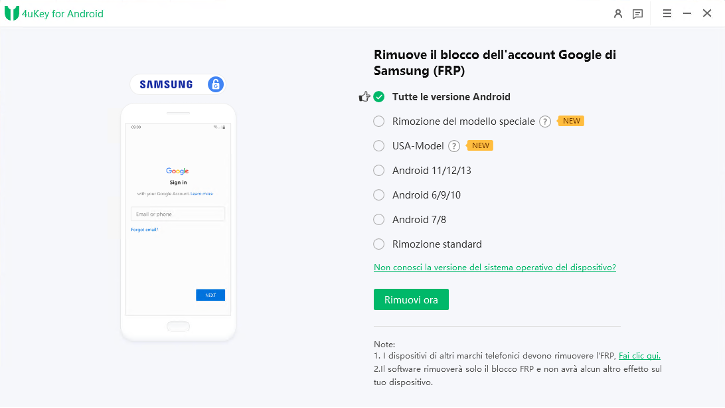725x408 pixels.
Task: Open the feedback message icon
Action: click(638, 14)
